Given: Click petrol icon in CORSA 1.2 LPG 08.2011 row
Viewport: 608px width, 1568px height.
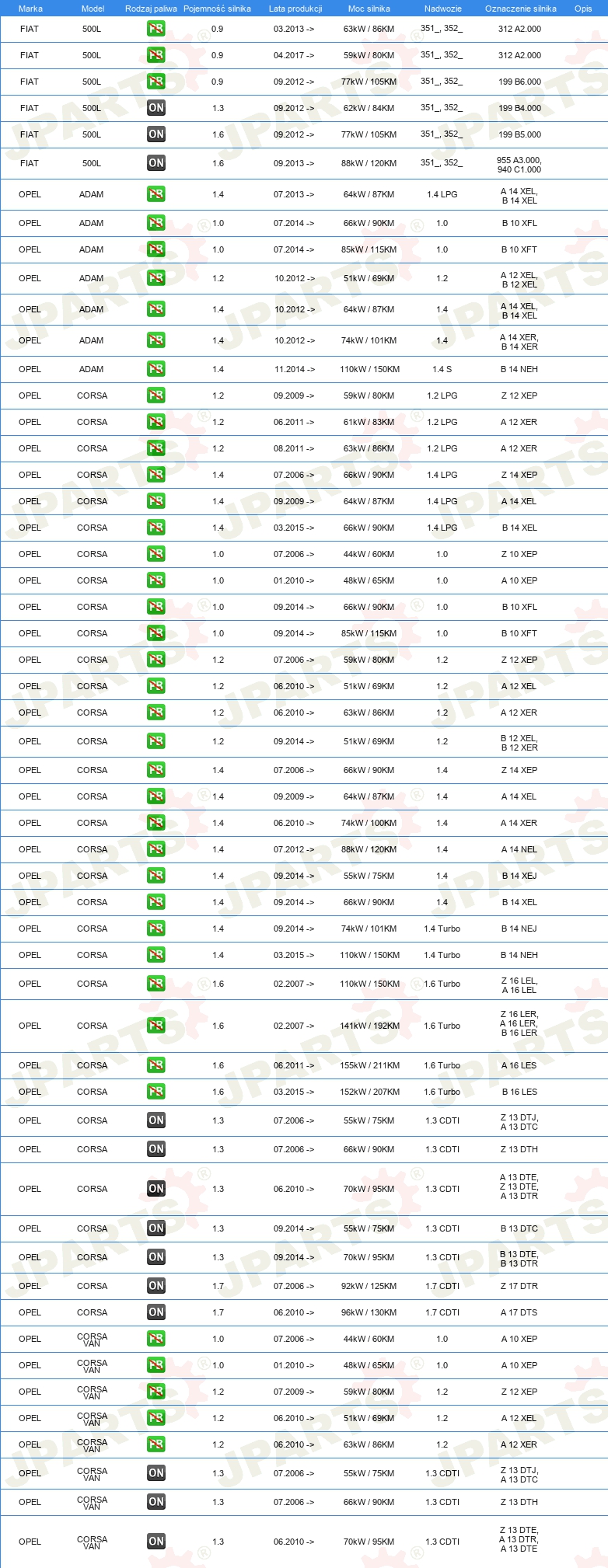Looking at the screenshot, I should [156, 448].
